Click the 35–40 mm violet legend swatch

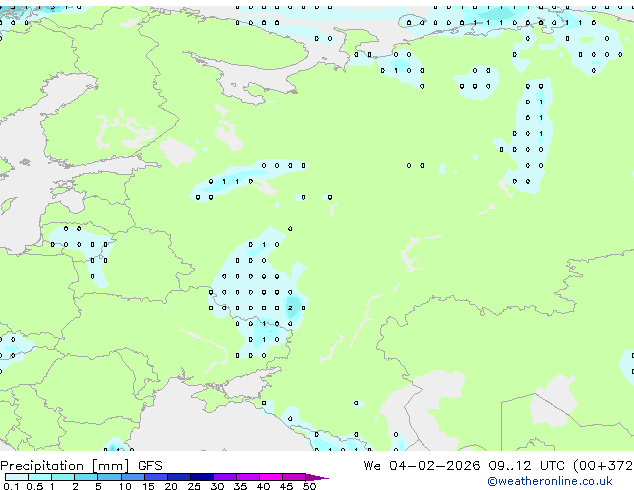tap(247, 477)
